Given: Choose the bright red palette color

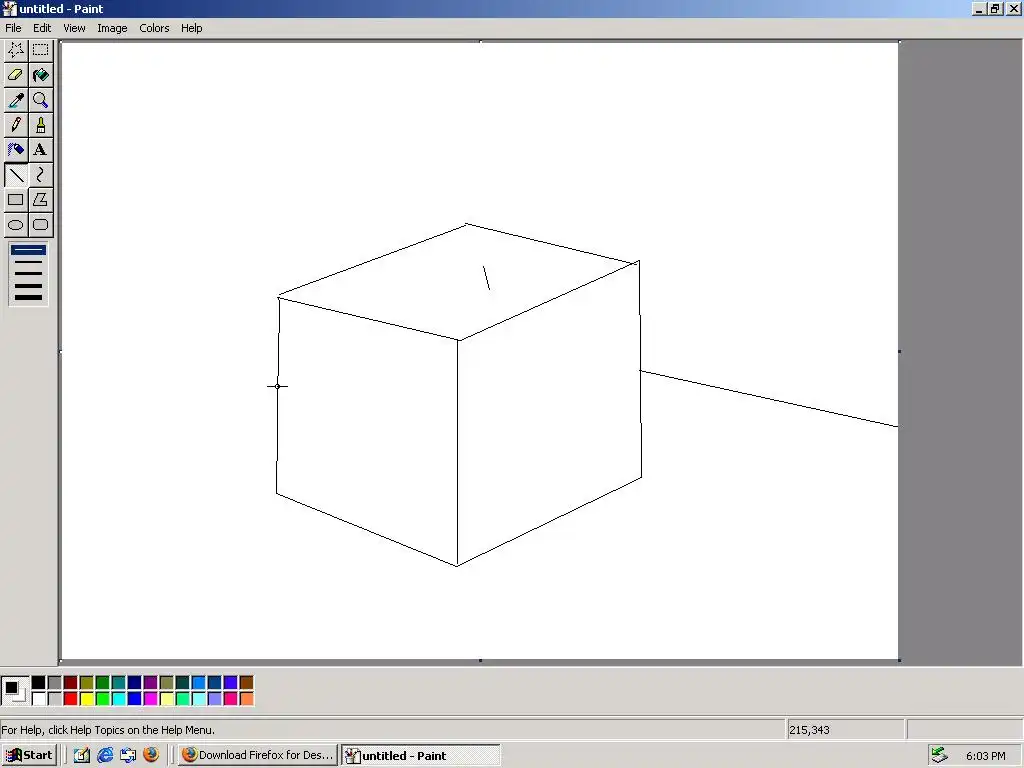Looking at the screenshot, I should [x=71, y=699].
